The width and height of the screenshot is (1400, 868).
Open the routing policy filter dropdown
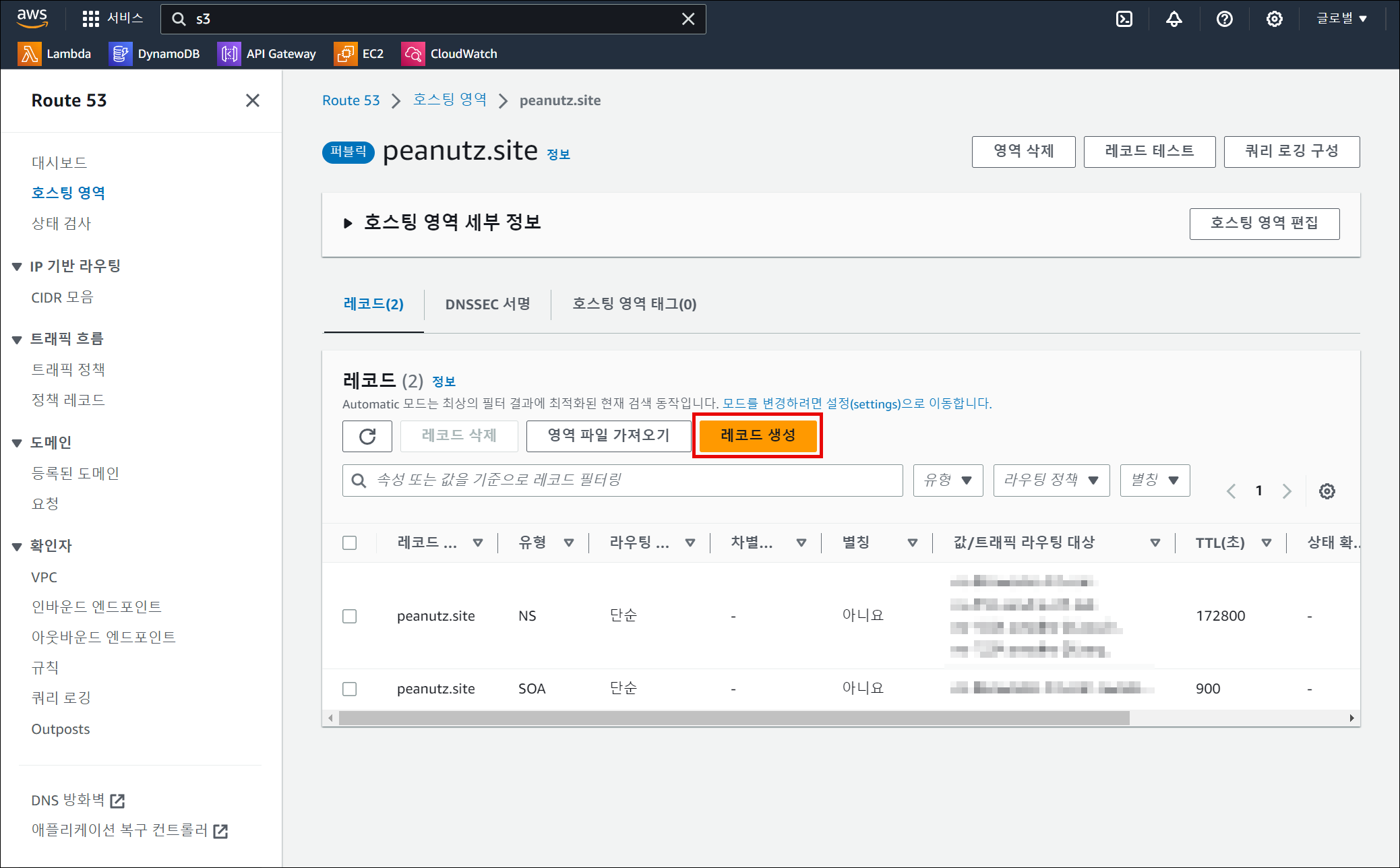pos(1051,480)
